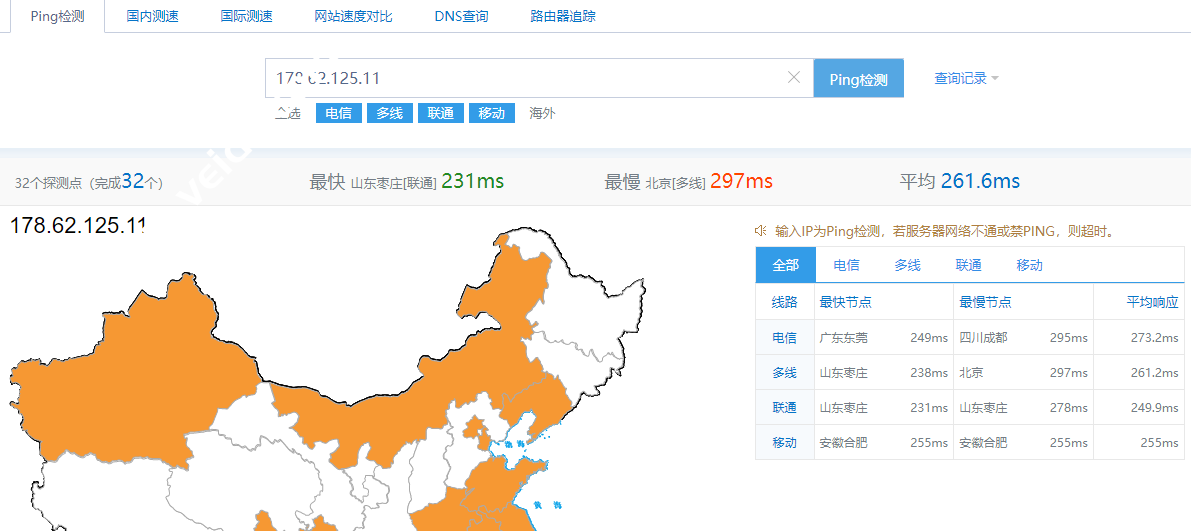Toggle the 海外 line filter
The width and height of the screenshot is (1191, 531).
point(542,114)
